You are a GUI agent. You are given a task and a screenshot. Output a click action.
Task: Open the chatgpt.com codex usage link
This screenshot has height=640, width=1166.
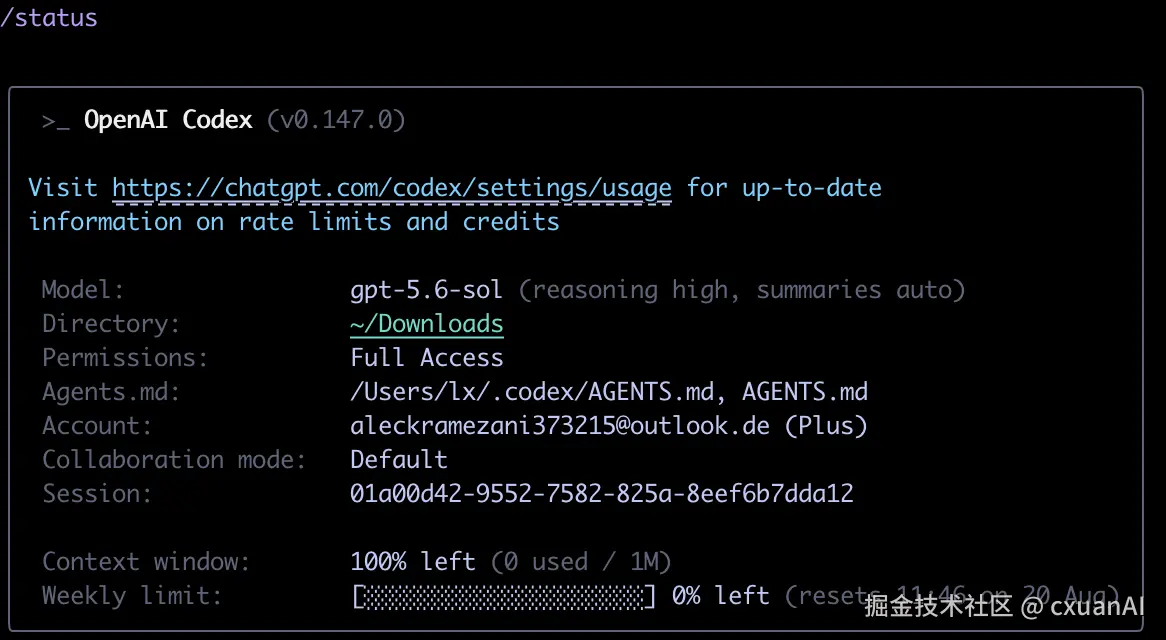point(392,188)
